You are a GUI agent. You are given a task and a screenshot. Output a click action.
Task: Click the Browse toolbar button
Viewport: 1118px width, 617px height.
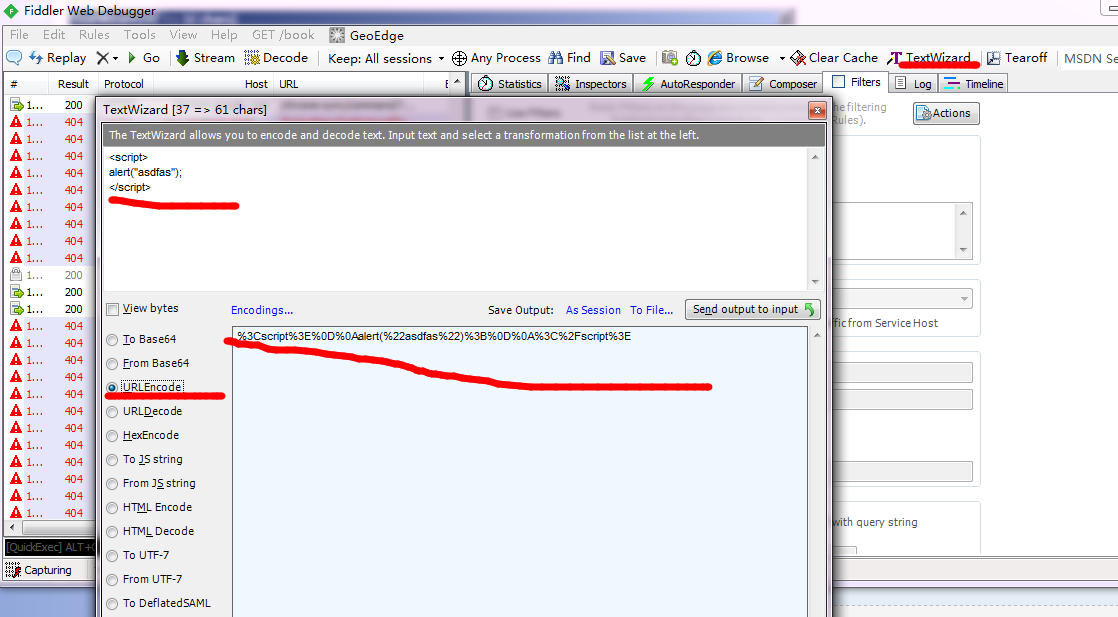[738, 58]
